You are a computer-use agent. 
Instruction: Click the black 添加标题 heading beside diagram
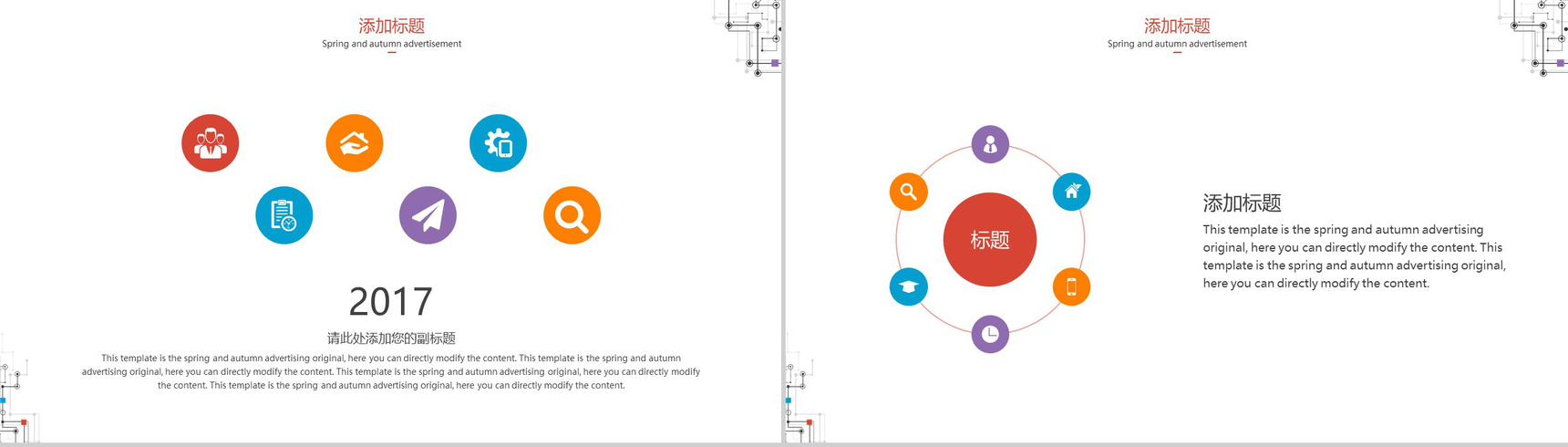1242,203
